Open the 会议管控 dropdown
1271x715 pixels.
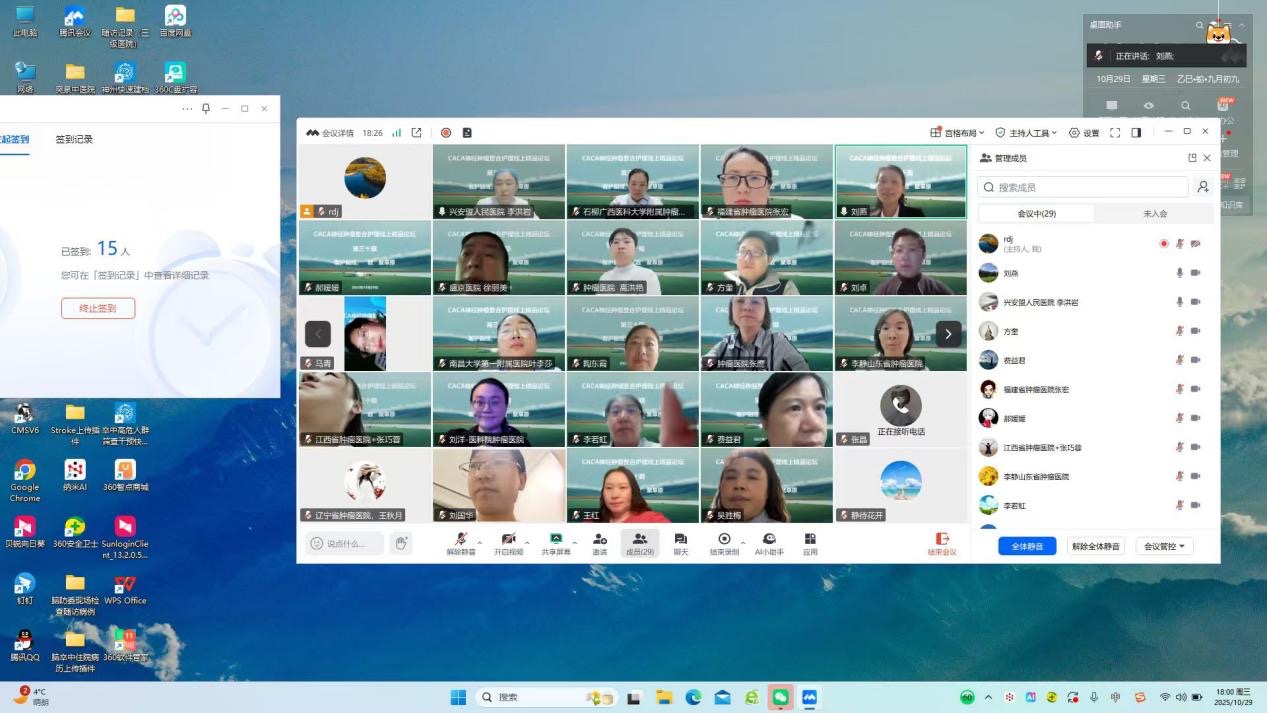coord(1165,547)
